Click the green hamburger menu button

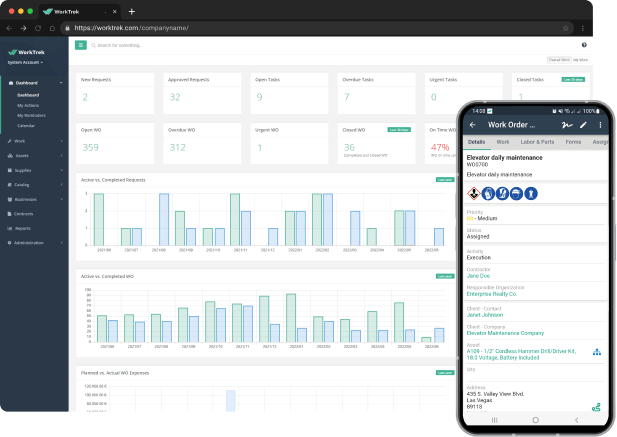coord(81,45)
